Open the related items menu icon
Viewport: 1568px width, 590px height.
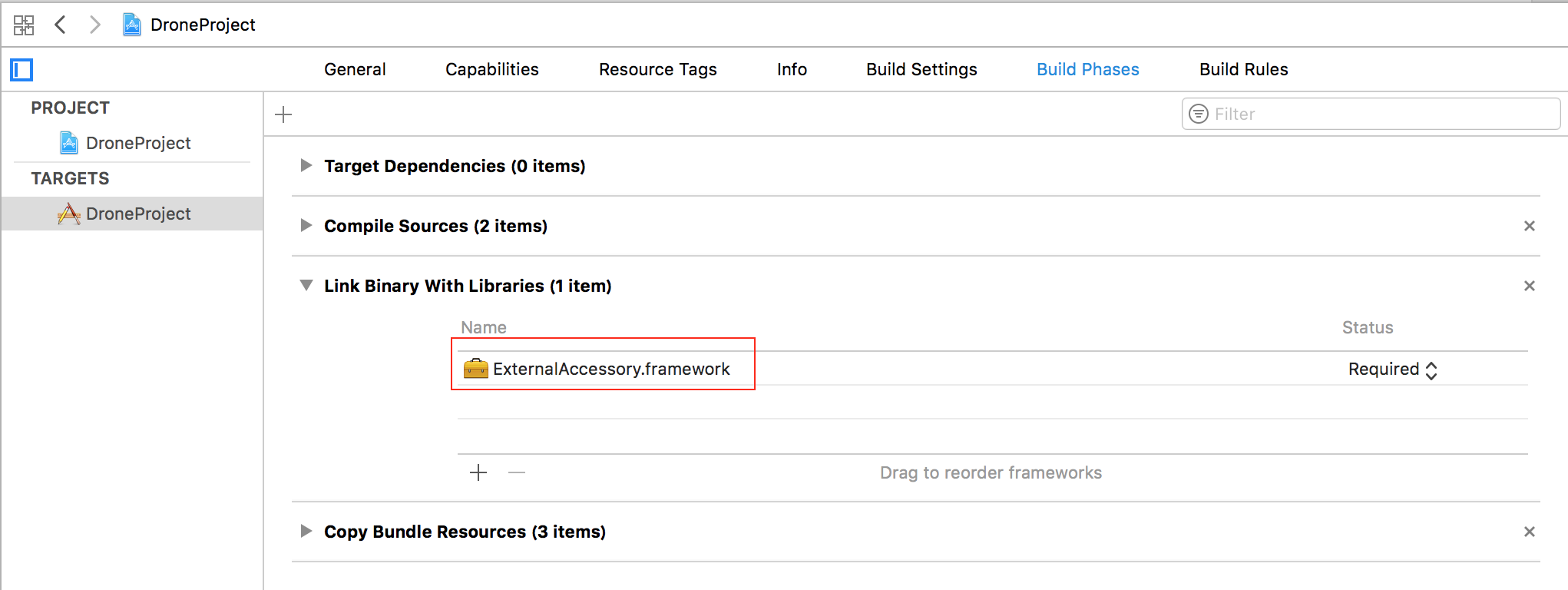(24, 24)
